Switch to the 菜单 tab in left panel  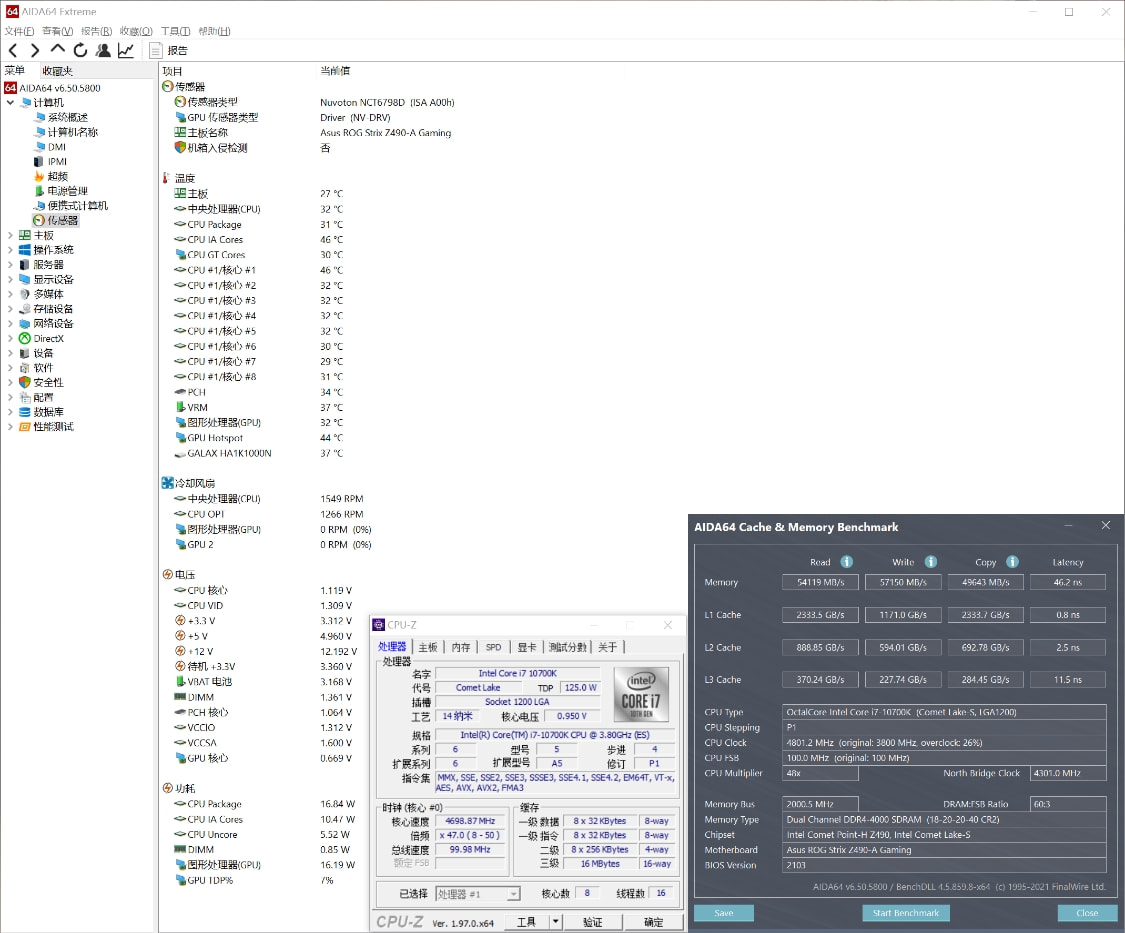click(x=15, y=70)
